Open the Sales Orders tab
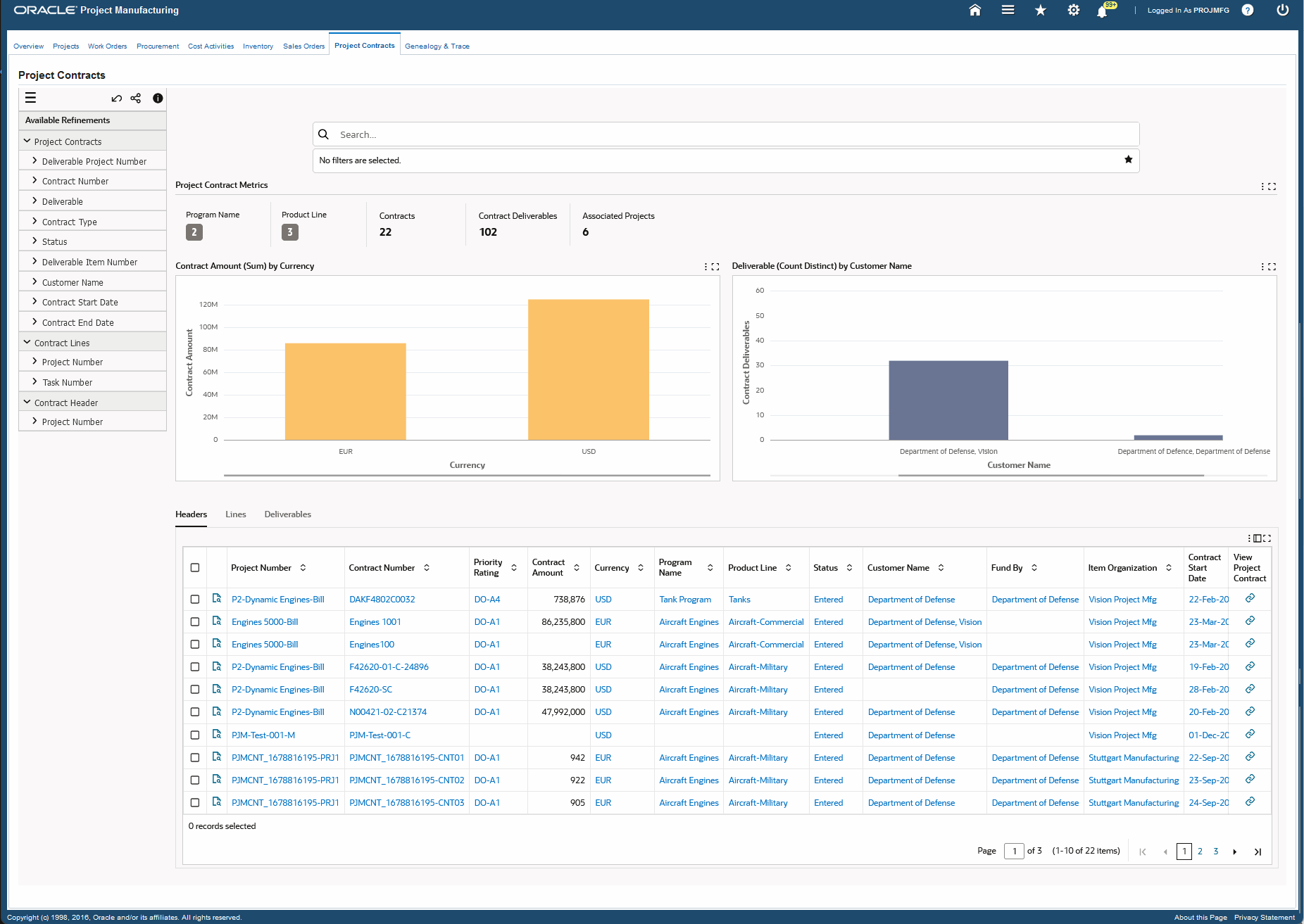The image size is (1304, 924). [x=304, y=46]
